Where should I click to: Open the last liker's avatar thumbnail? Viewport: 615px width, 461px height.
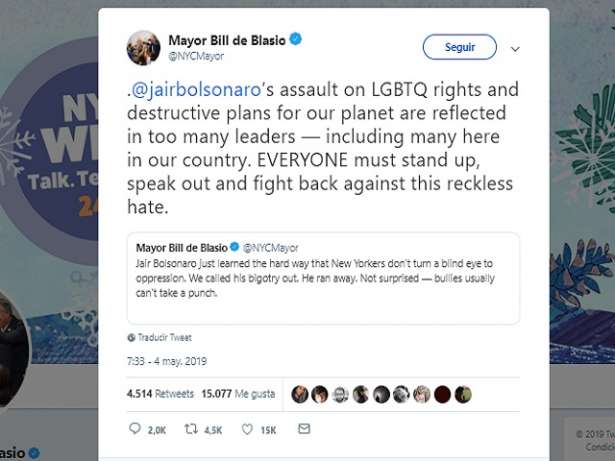pos(463,394)
